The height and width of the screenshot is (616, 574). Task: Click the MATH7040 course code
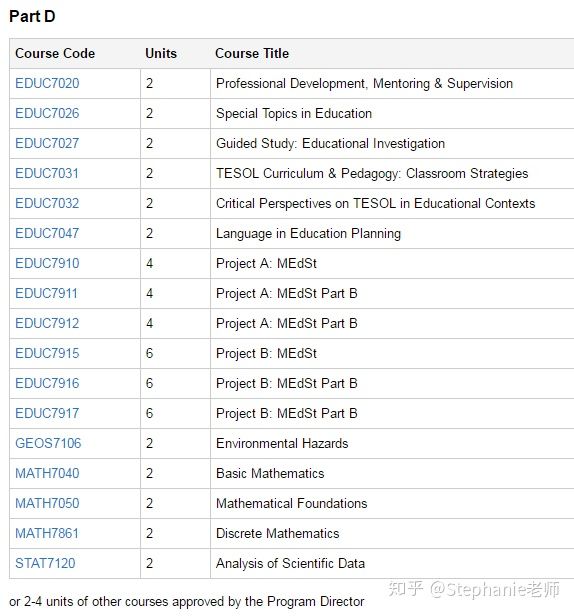(x=47, y=473)
